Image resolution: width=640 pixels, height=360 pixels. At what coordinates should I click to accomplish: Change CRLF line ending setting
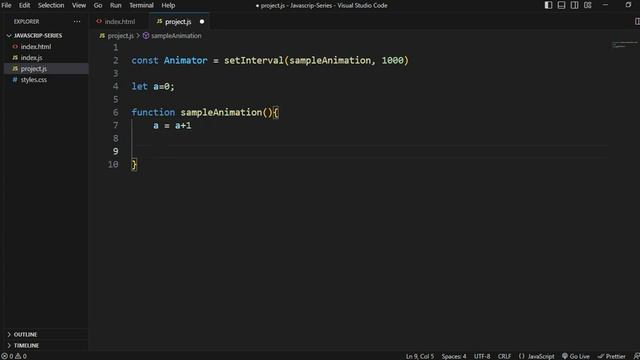click(504, 356)
